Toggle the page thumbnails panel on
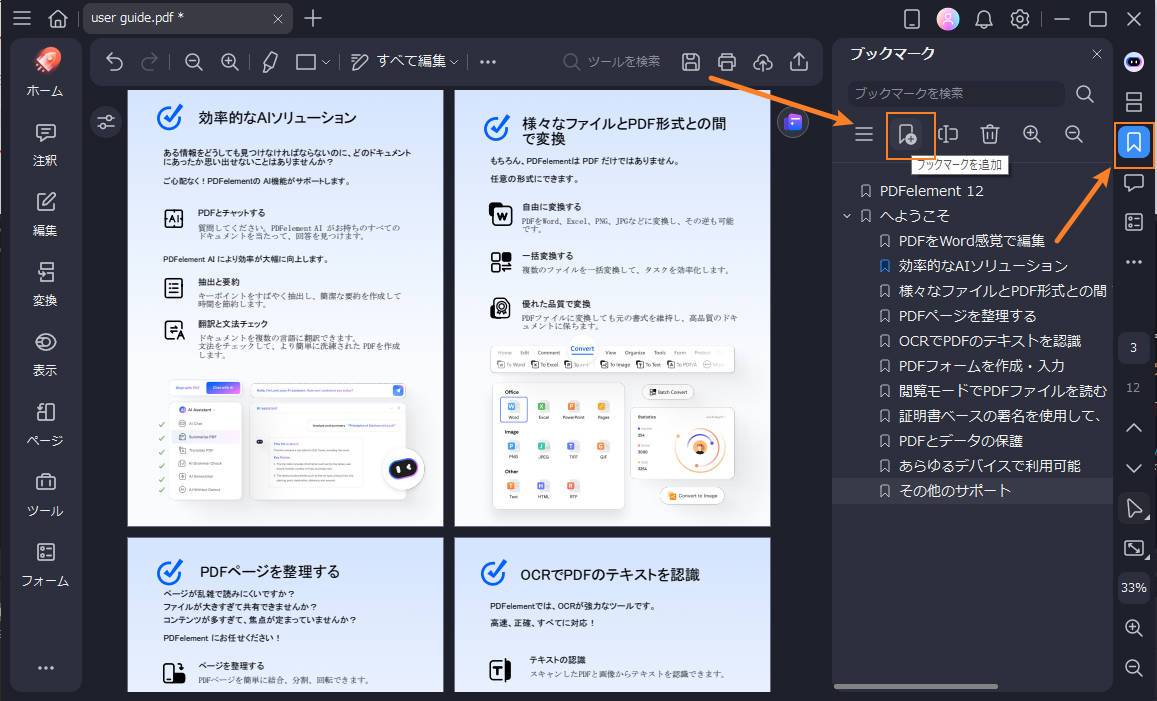 click(1133, 101)
